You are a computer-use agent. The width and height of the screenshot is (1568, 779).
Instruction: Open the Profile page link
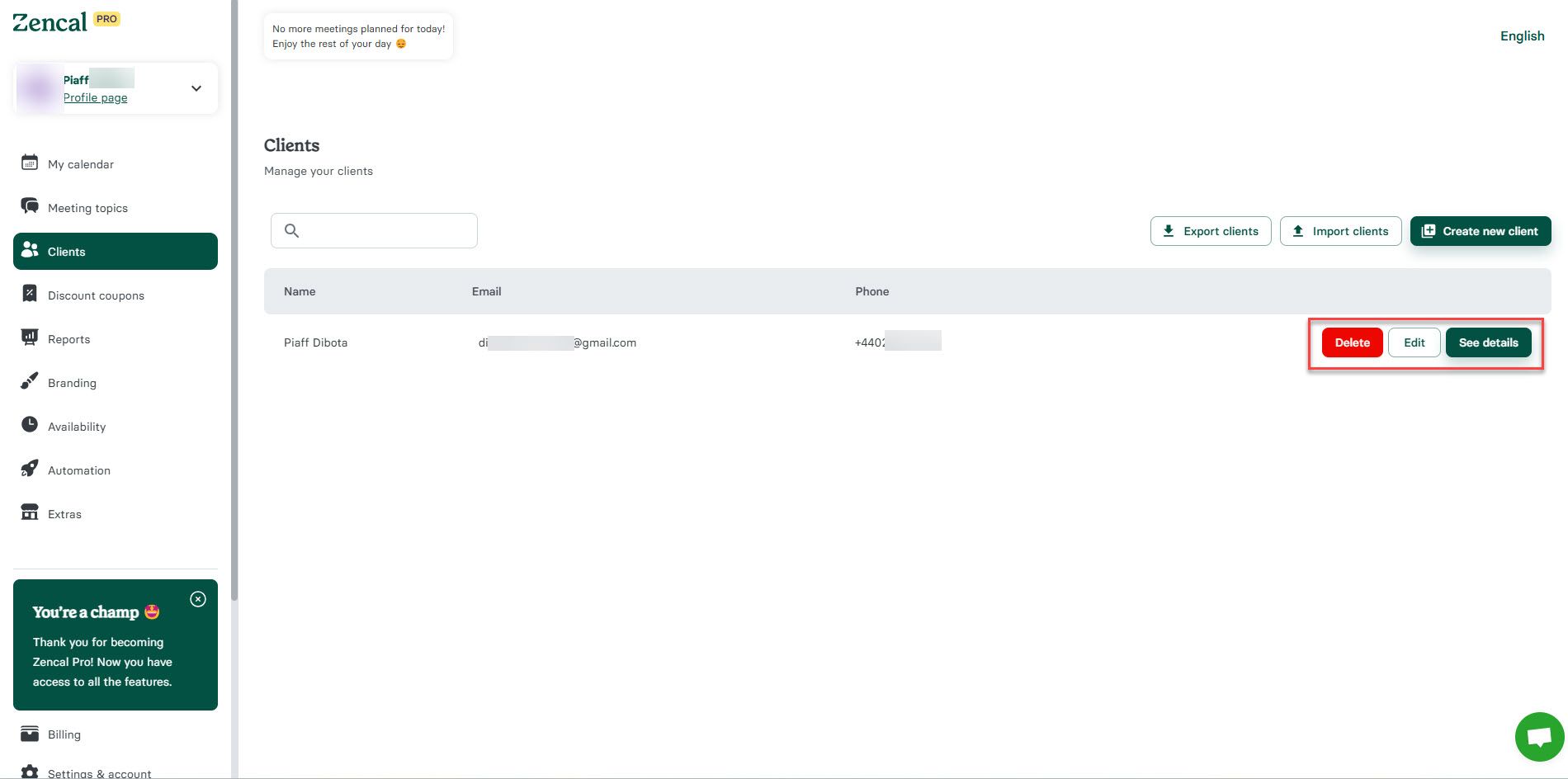click(x=95, y=97)
